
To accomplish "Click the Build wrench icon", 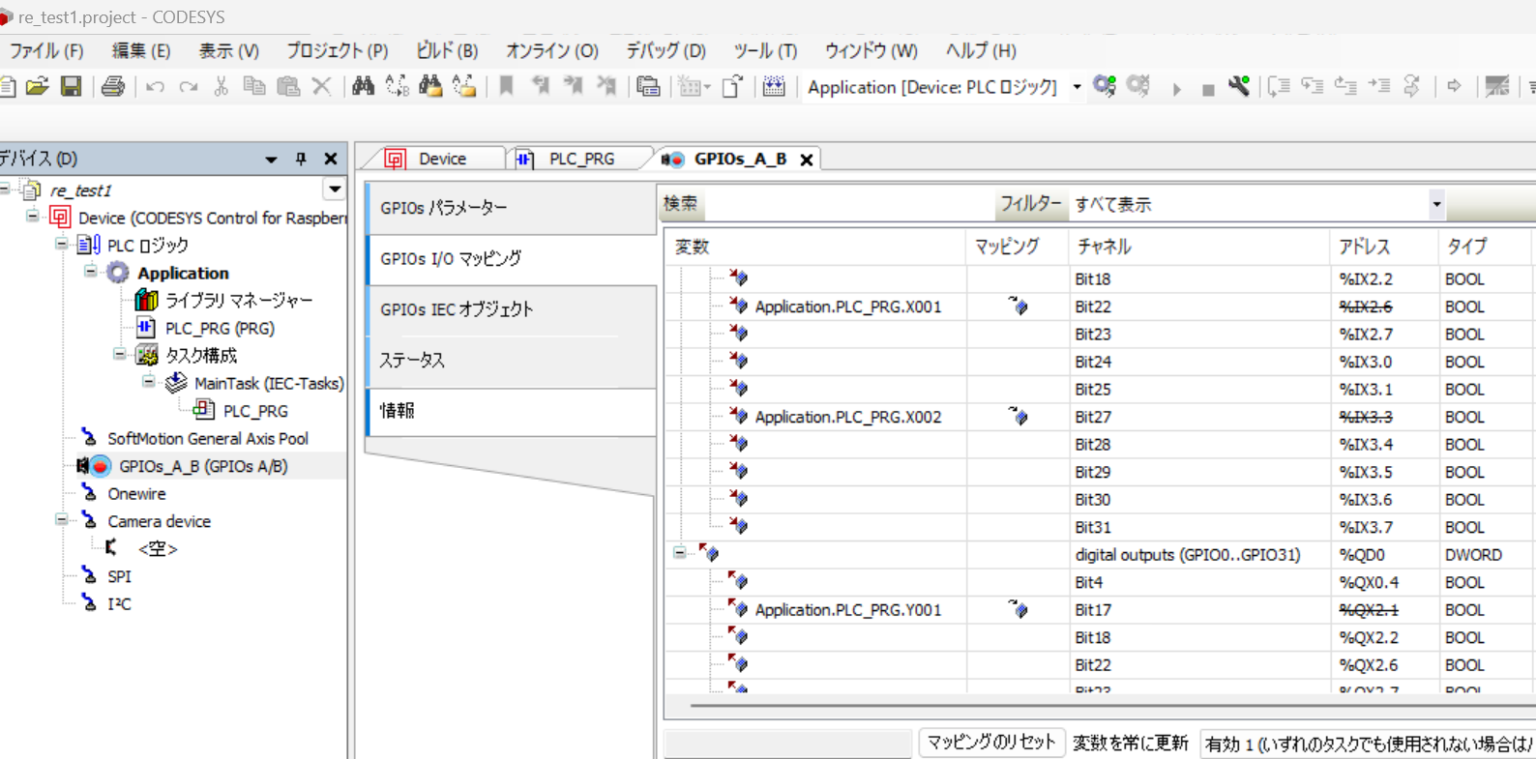I will pyautogui.click(x=1238, y=87).
